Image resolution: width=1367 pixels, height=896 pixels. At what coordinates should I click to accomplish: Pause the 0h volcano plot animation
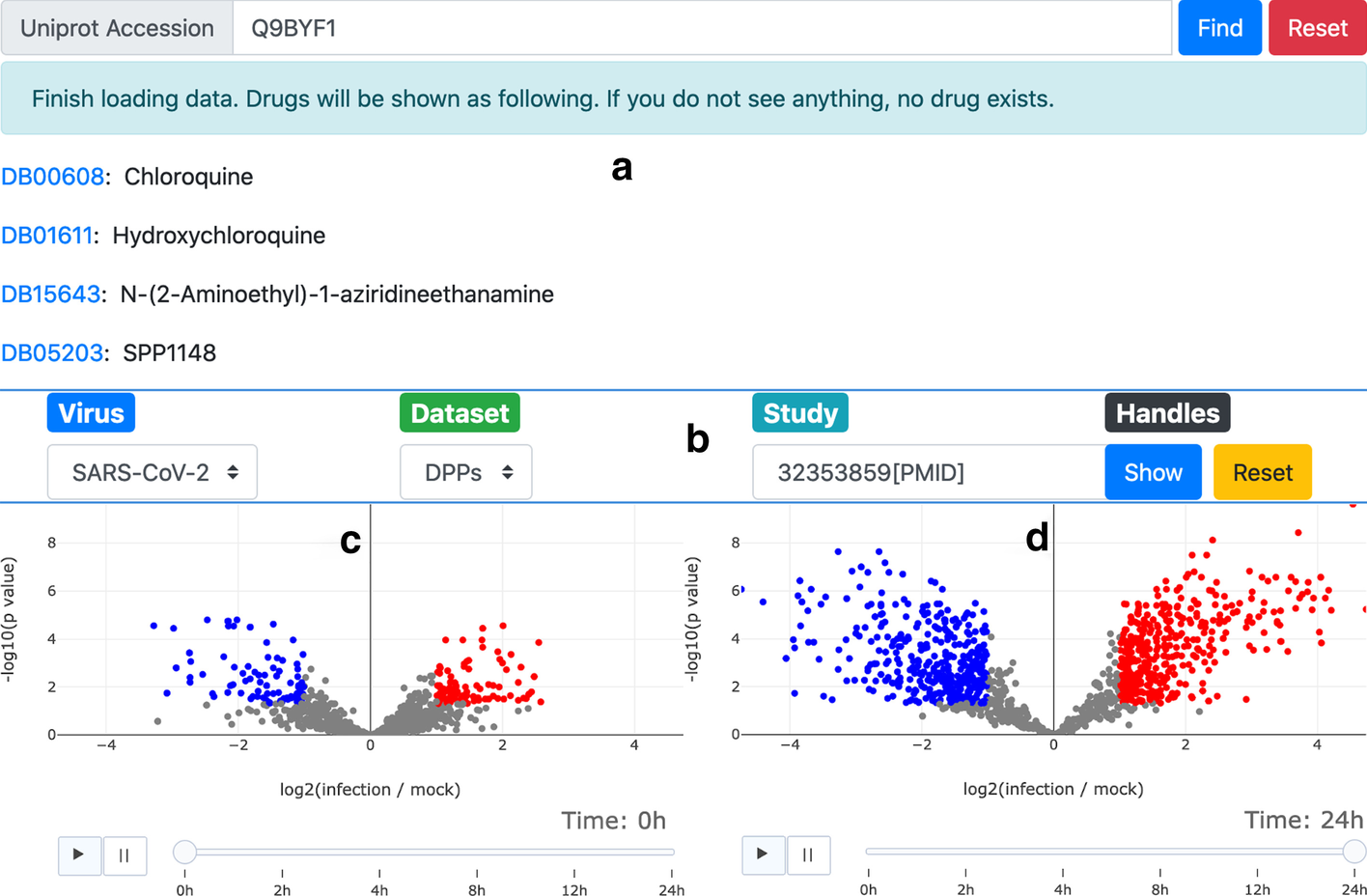(x=125, y=854)
